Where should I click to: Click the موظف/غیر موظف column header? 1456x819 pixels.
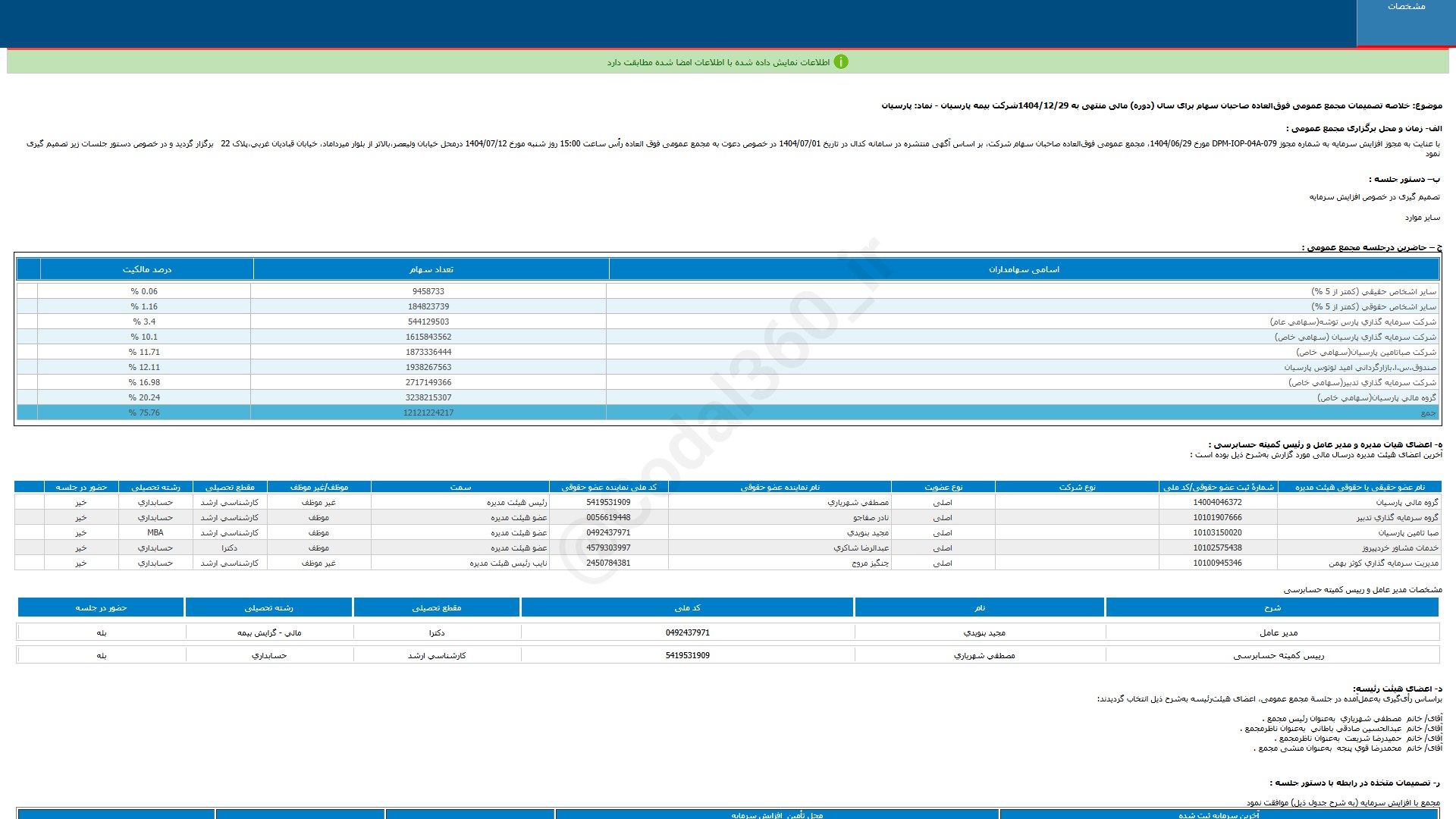[x=318, y=487]
